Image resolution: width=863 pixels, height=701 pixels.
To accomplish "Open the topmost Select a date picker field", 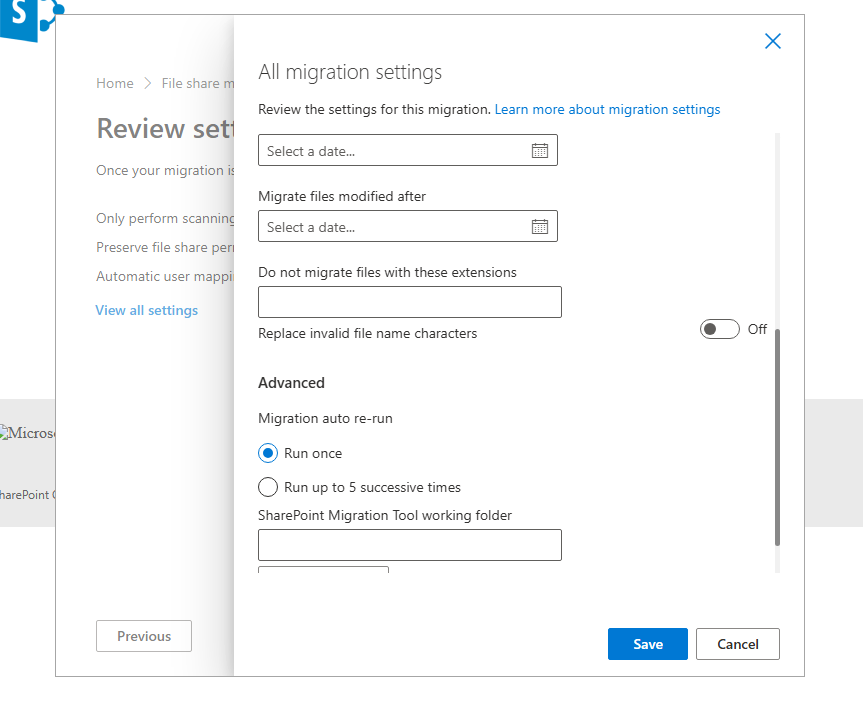I will tap(395, 151).
